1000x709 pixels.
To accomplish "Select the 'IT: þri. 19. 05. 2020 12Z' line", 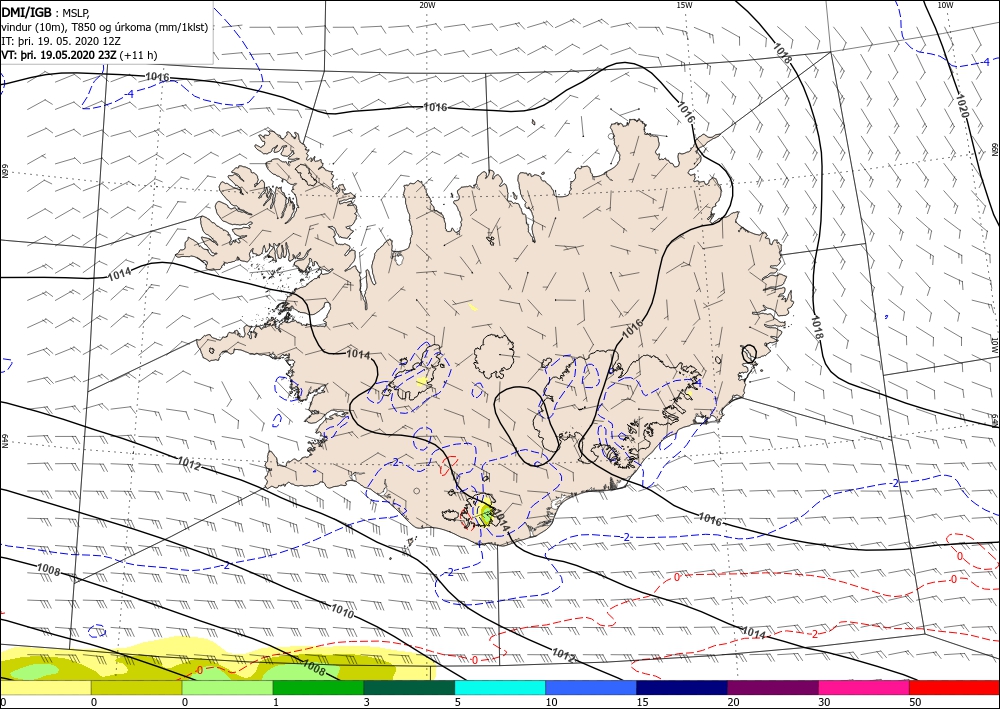I will click(62, 41).
